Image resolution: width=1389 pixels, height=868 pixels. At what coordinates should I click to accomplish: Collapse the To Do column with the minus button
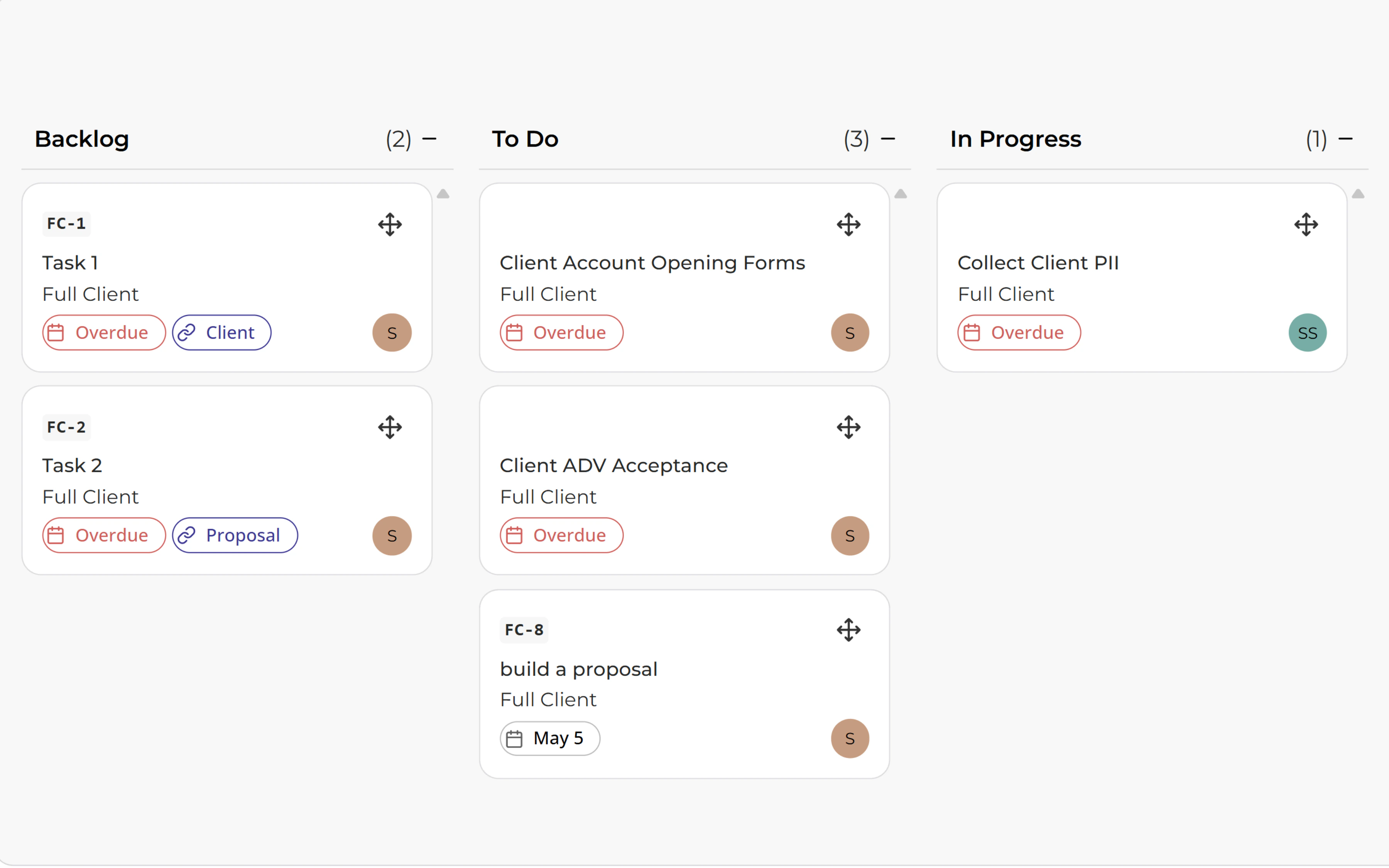(887, 138)
